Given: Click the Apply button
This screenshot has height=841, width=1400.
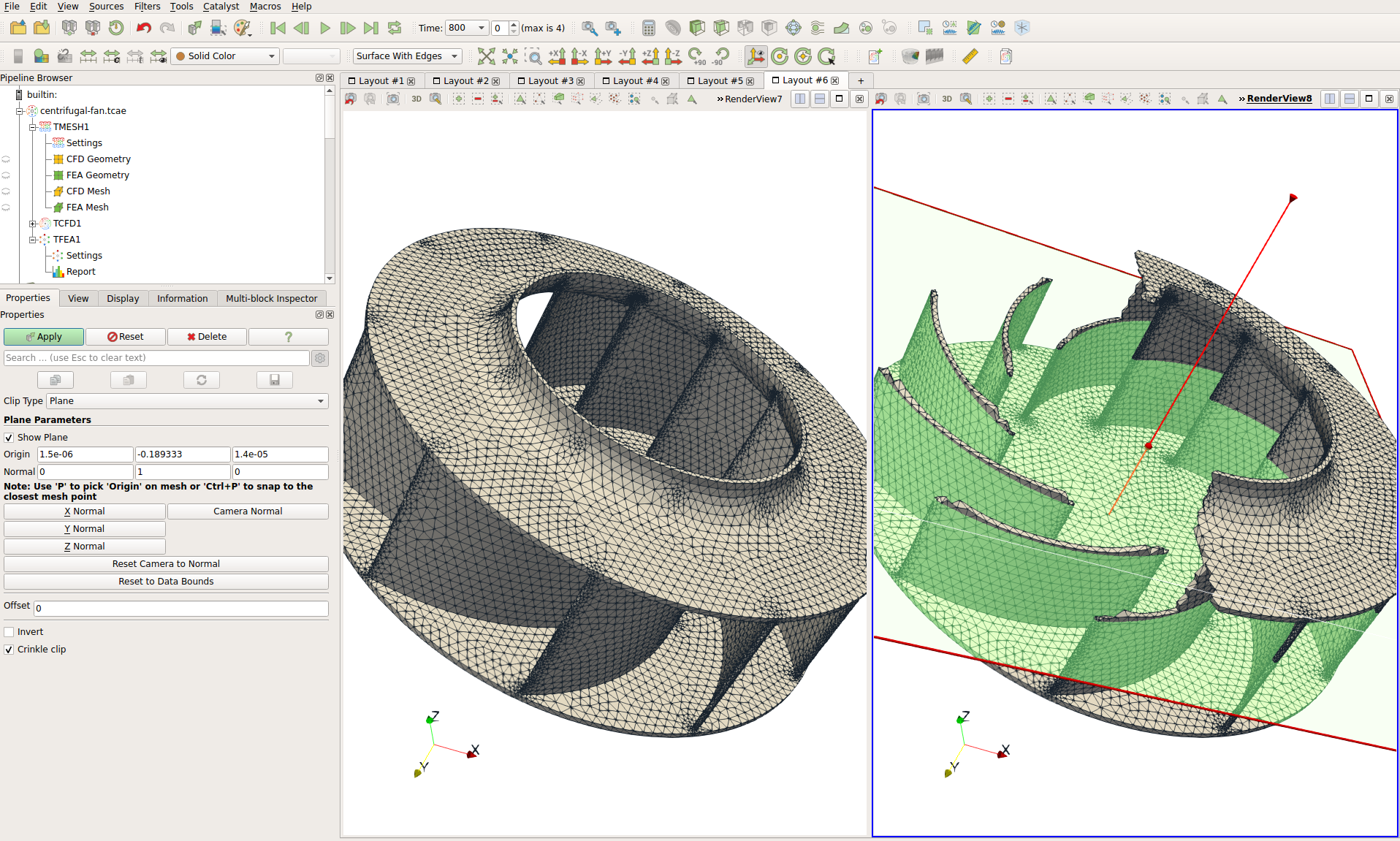Looking at the screenshot, I should point(44,337).
